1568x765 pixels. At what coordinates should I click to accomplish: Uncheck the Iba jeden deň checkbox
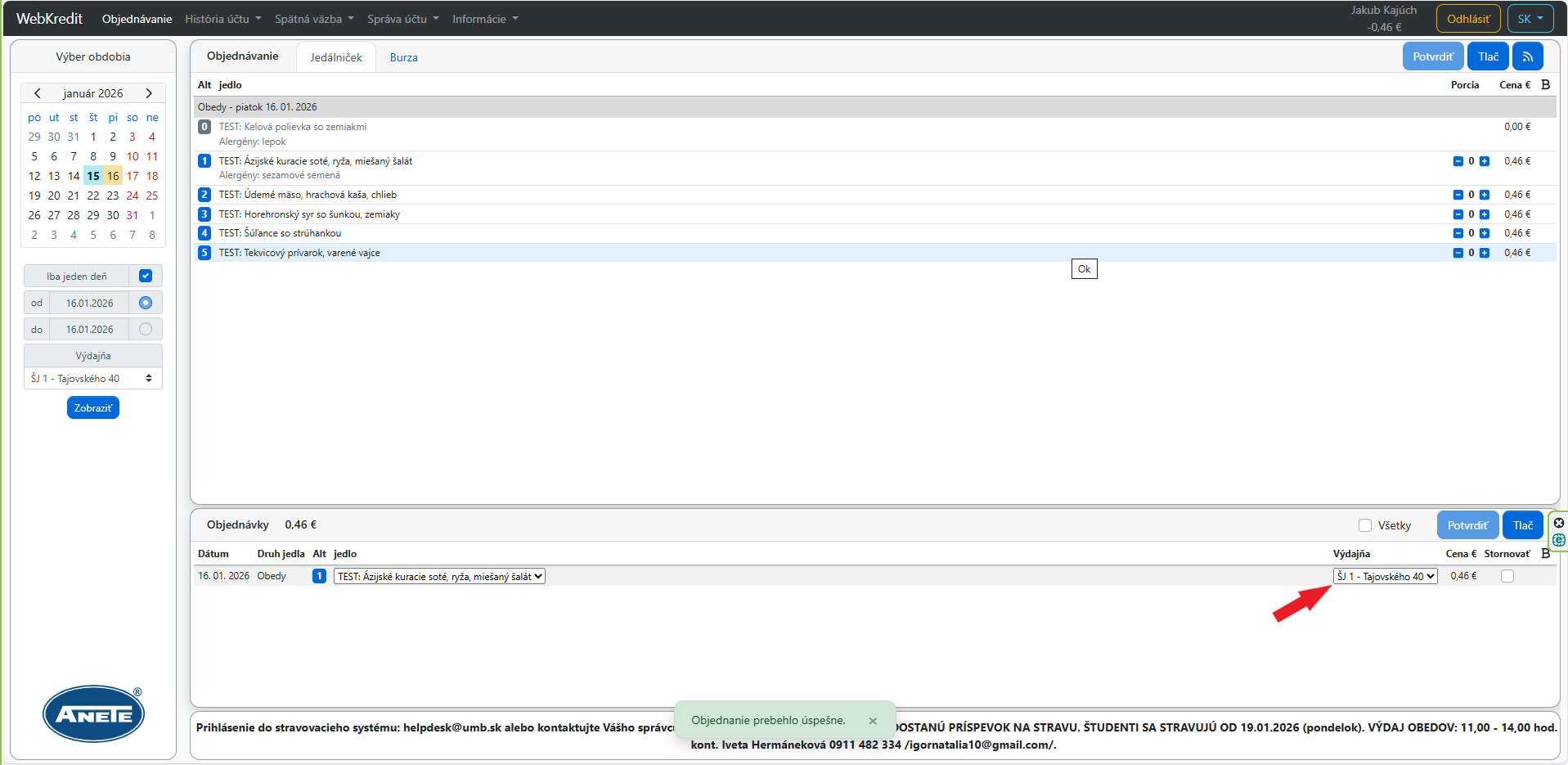(x=146, y=276)
